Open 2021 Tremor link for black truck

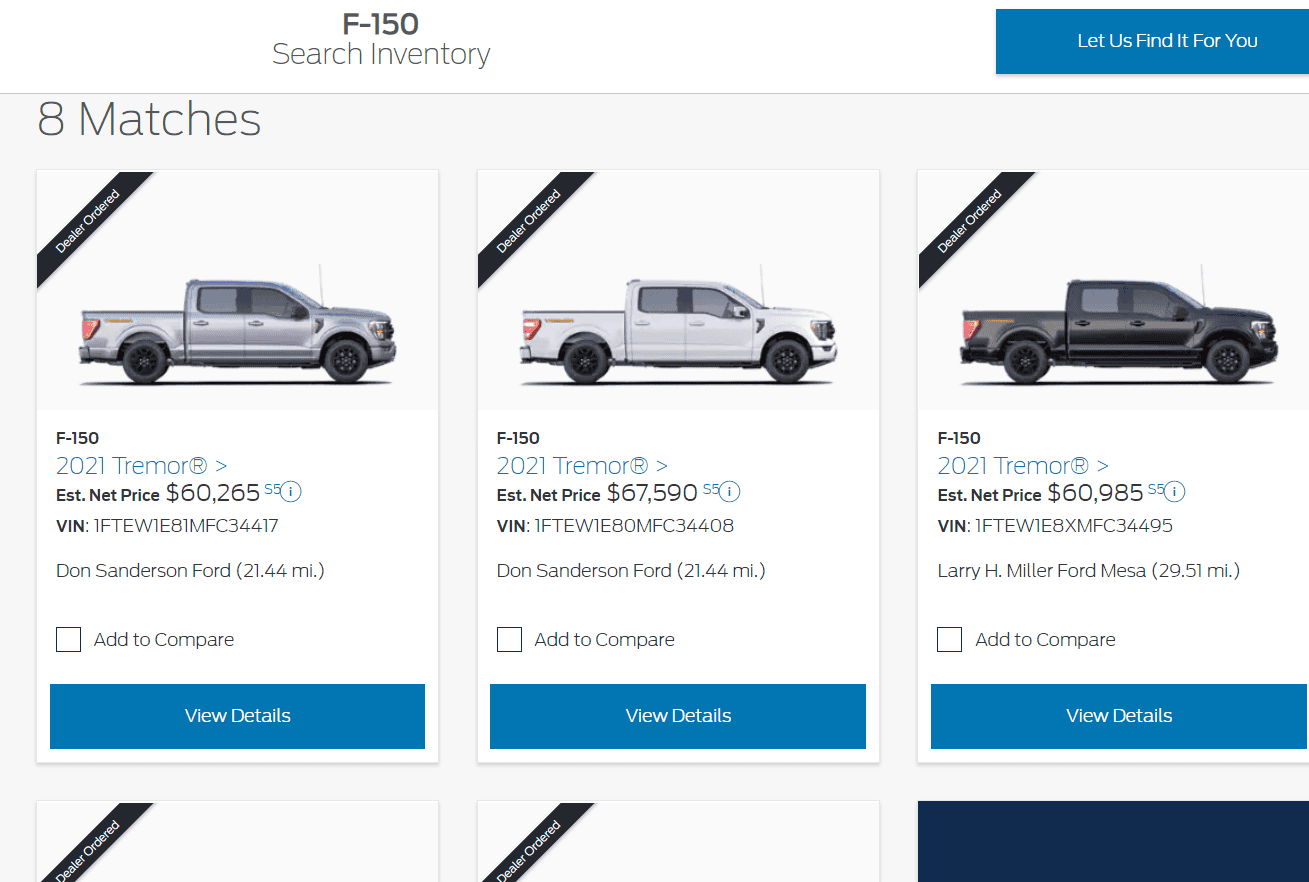pos(1023,466)
